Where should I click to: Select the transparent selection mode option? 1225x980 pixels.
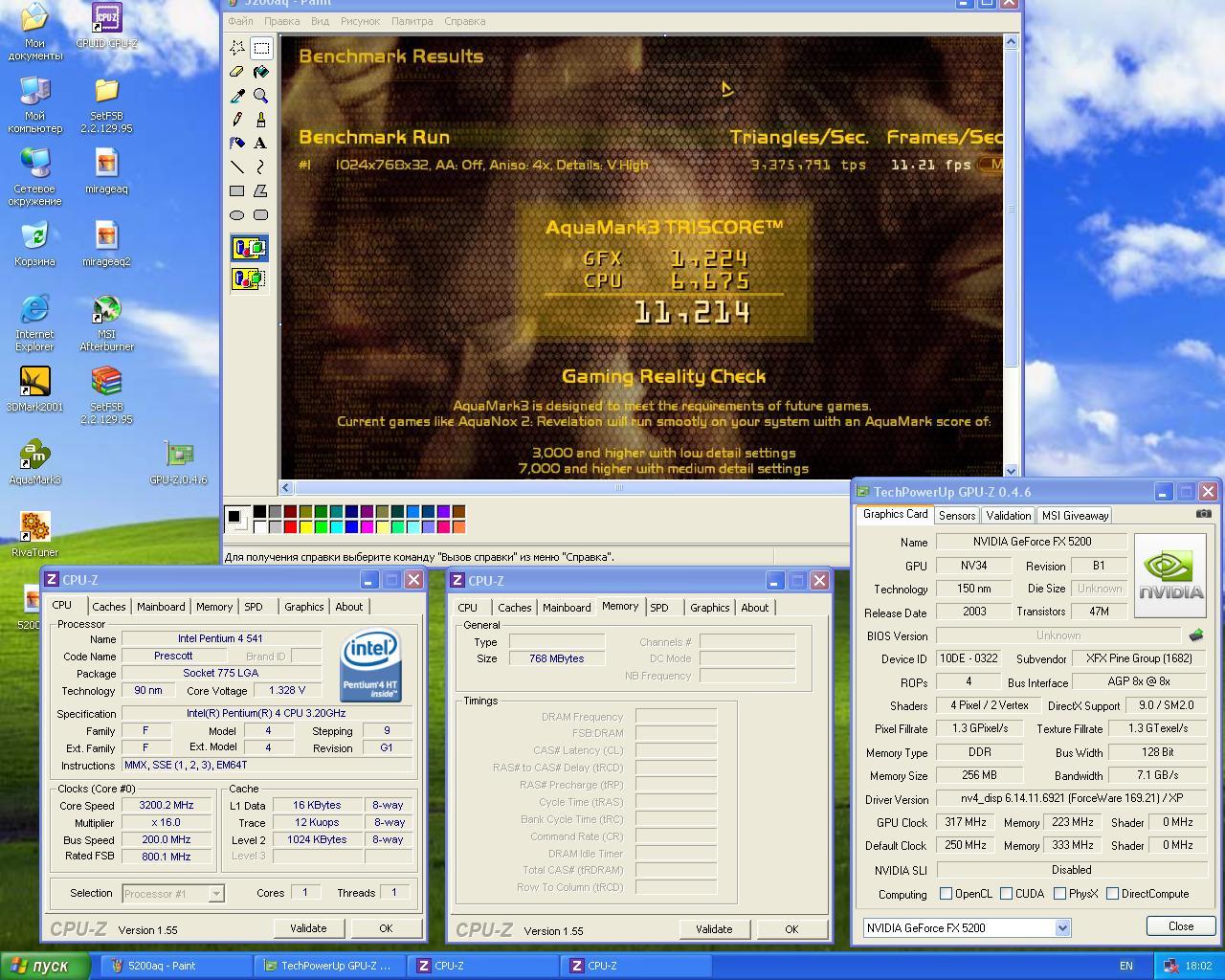click(249, 278)
